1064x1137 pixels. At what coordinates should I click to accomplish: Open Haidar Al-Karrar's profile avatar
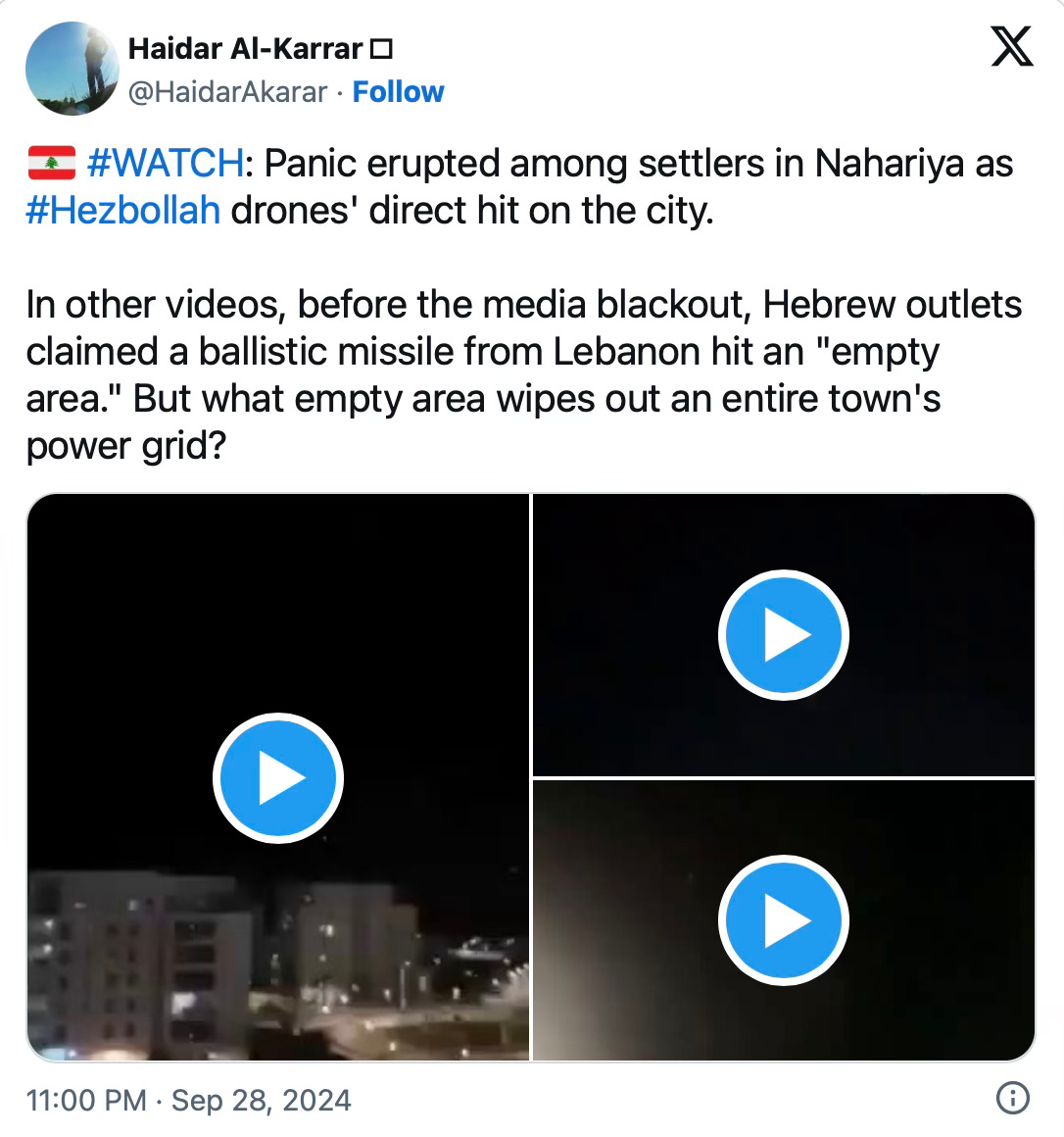[73, 69]
